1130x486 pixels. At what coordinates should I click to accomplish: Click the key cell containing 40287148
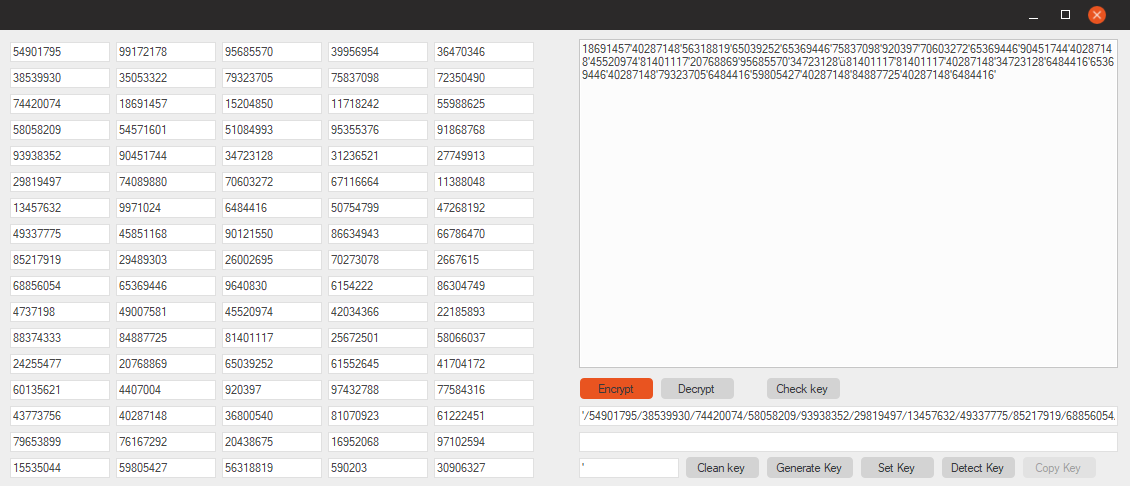click(166, 416)
